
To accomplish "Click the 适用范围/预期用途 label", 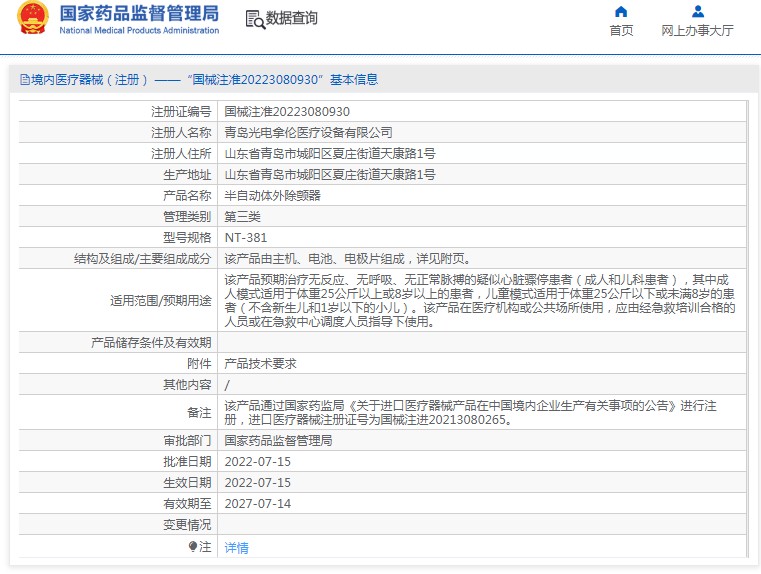I will click(x=161, y=301).
